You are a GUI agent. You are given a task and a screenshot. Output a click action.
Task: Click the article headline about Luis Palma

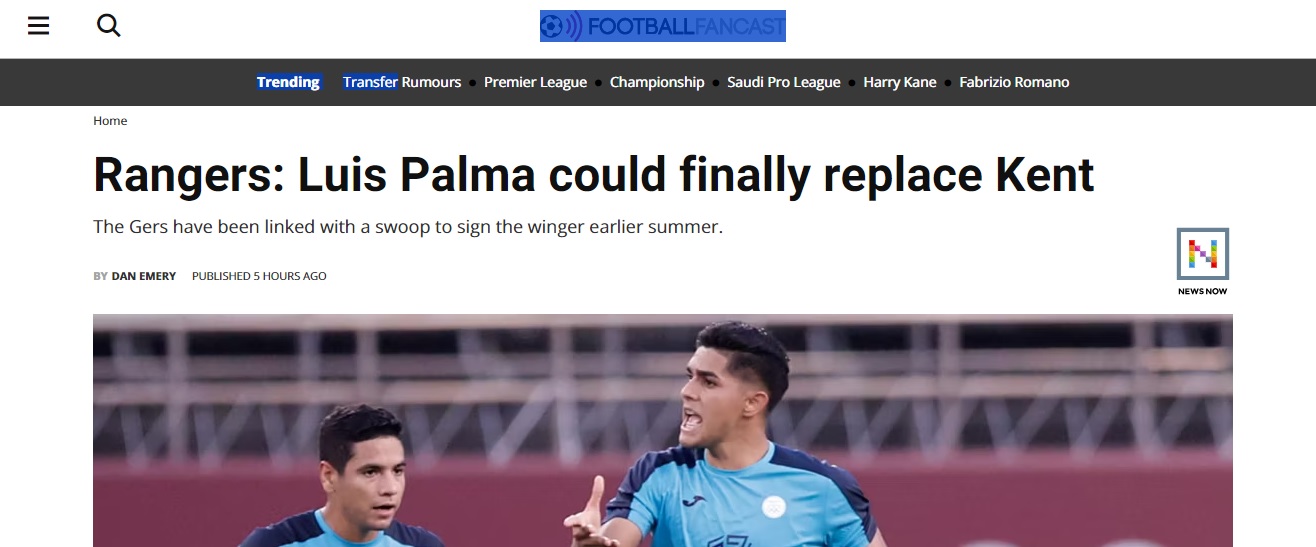pos(594,175)
